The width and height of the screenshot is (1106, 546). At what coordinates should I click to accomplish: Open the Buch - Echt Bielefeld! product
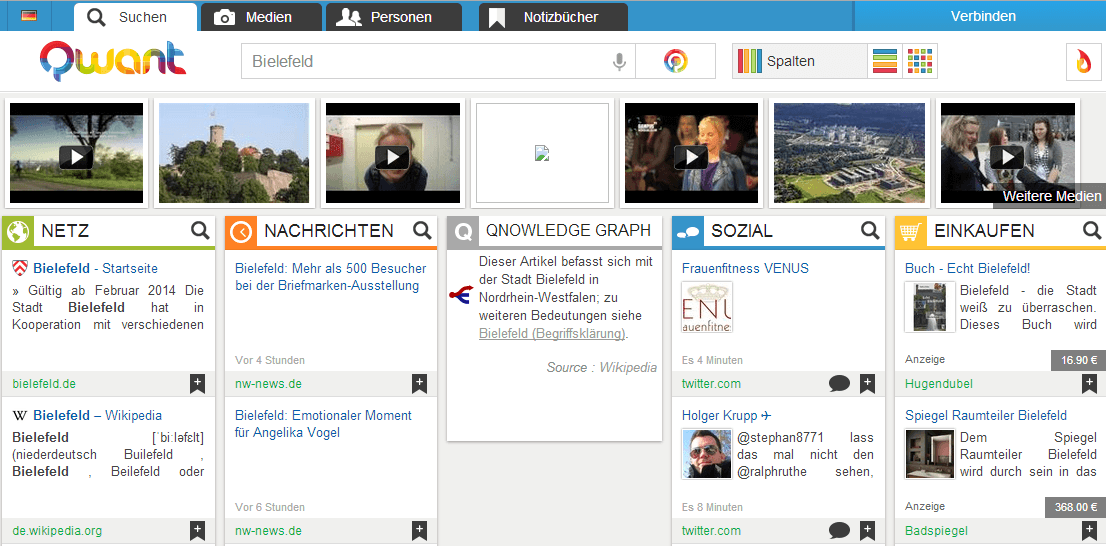pos(968,269)
